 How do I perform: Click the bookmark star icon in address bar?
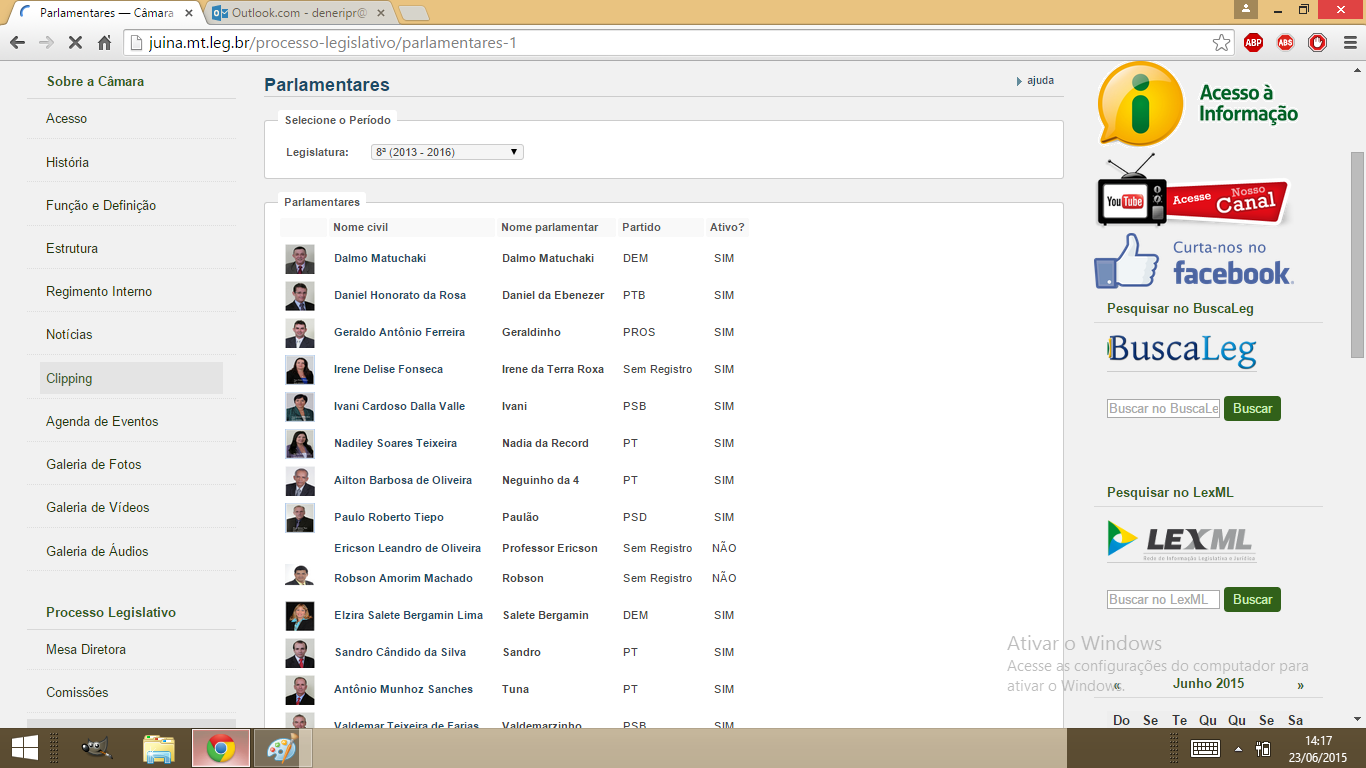pyautogui.click(x=1221, y=43)
